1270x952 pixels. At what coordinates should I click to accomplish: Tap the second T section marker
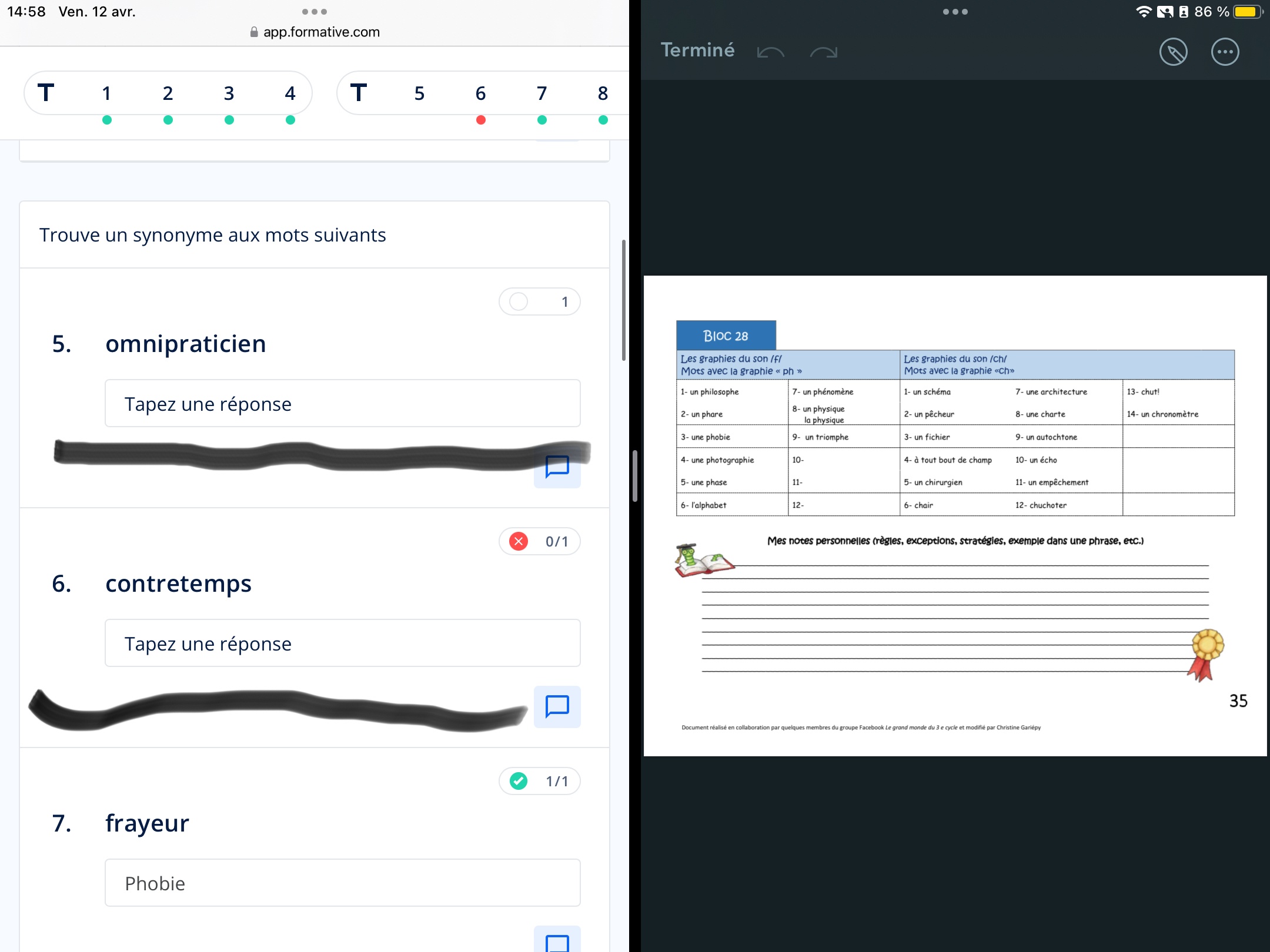pos(358,94)
